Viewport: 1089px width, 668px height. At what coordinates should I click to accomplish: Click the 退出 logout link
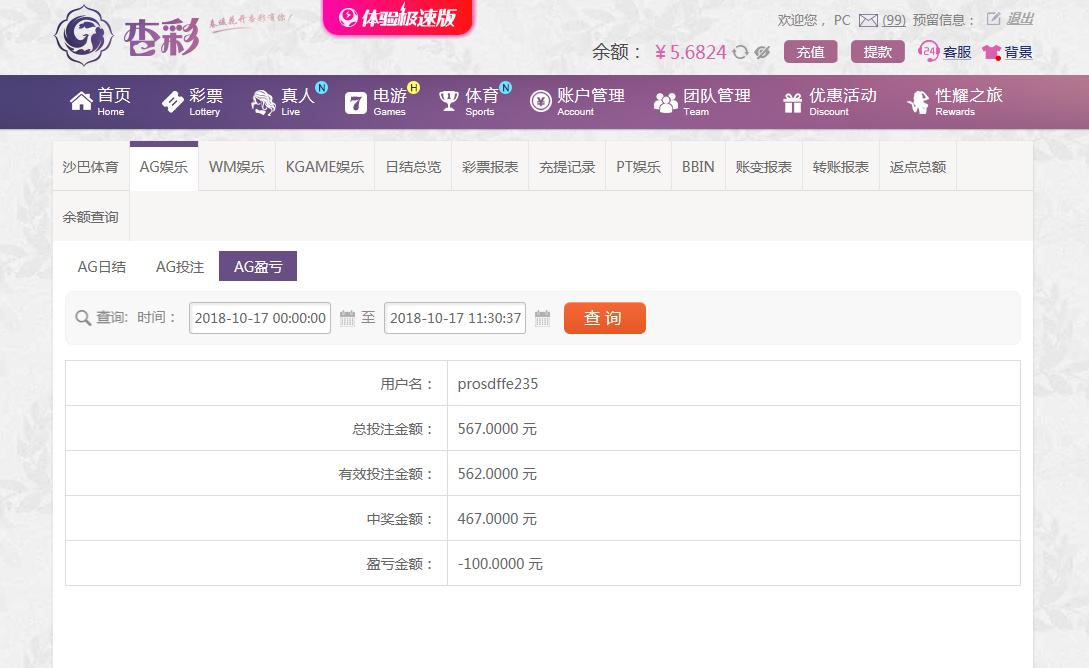pos(1019,19)
